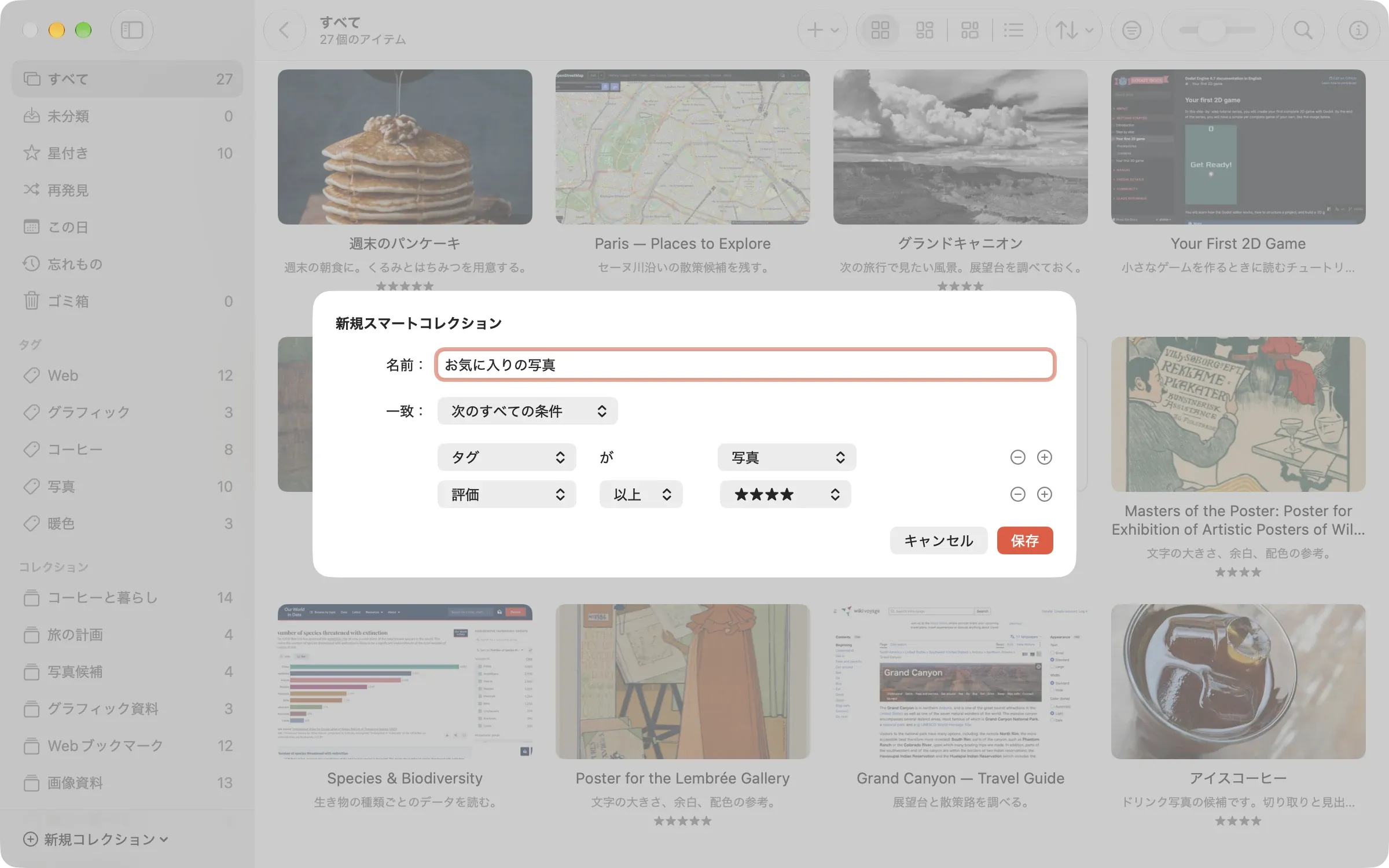Open 再発見 shuffle view
The height and width of the screenshot is (868, 1389).
coord(127,190)
